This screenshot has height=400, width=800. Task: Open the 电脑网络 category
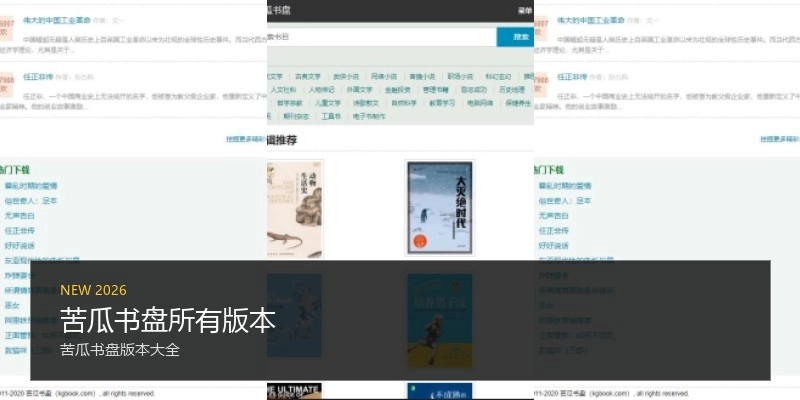(x=480, y=103)
